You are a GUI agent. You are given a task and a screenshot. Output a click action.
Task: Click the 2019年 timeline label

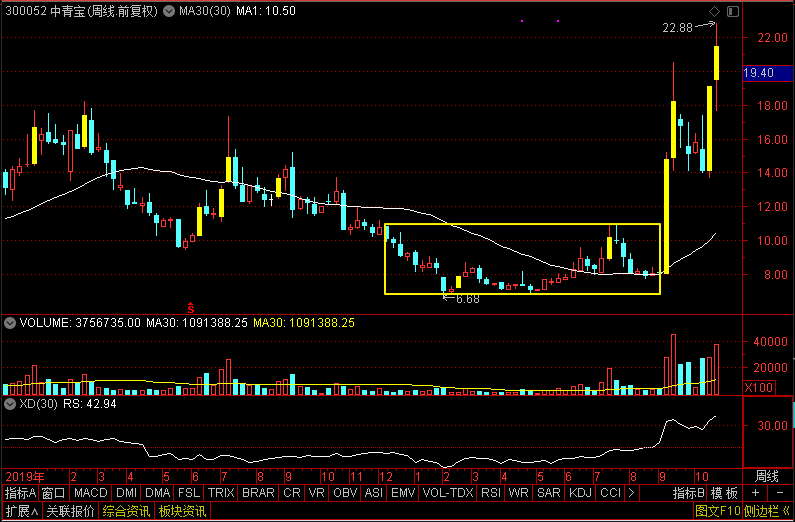click(24, 476)
